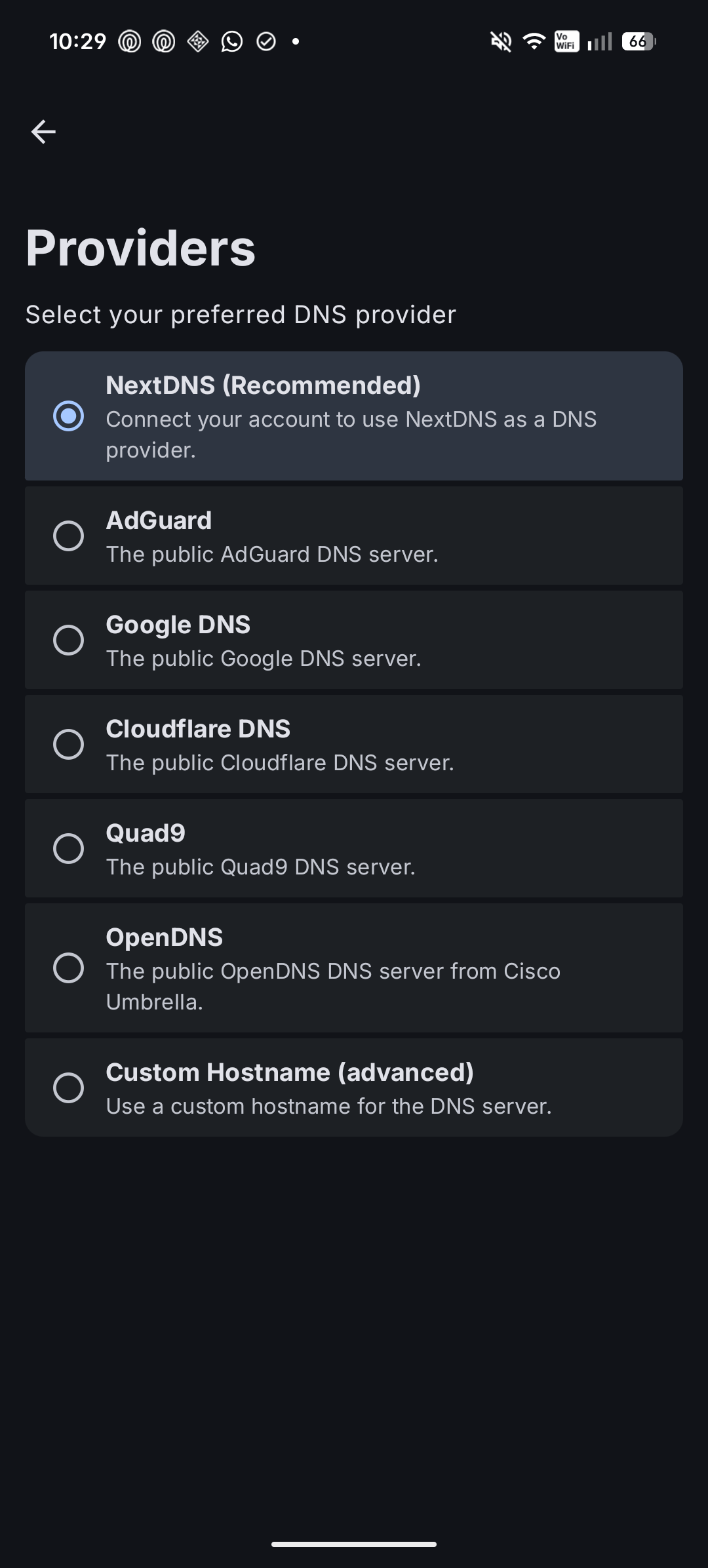The height and width of the screenshot is (1568, 708).
Task: Go back using the arrow icon
Action: click(43, 132)
